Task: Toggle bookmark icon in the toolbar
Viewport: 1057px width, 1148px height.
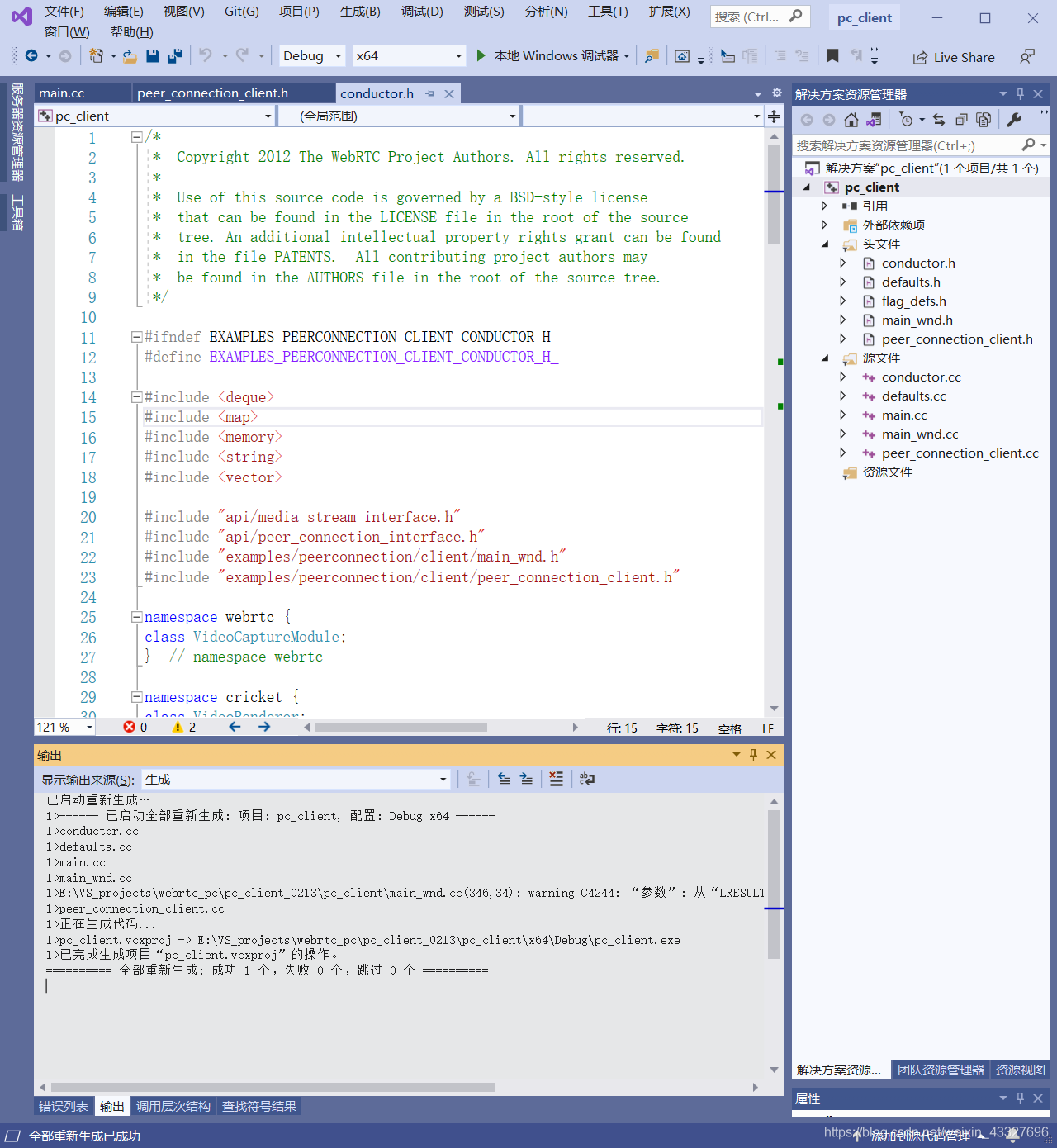Action: [x=832, y=55]
